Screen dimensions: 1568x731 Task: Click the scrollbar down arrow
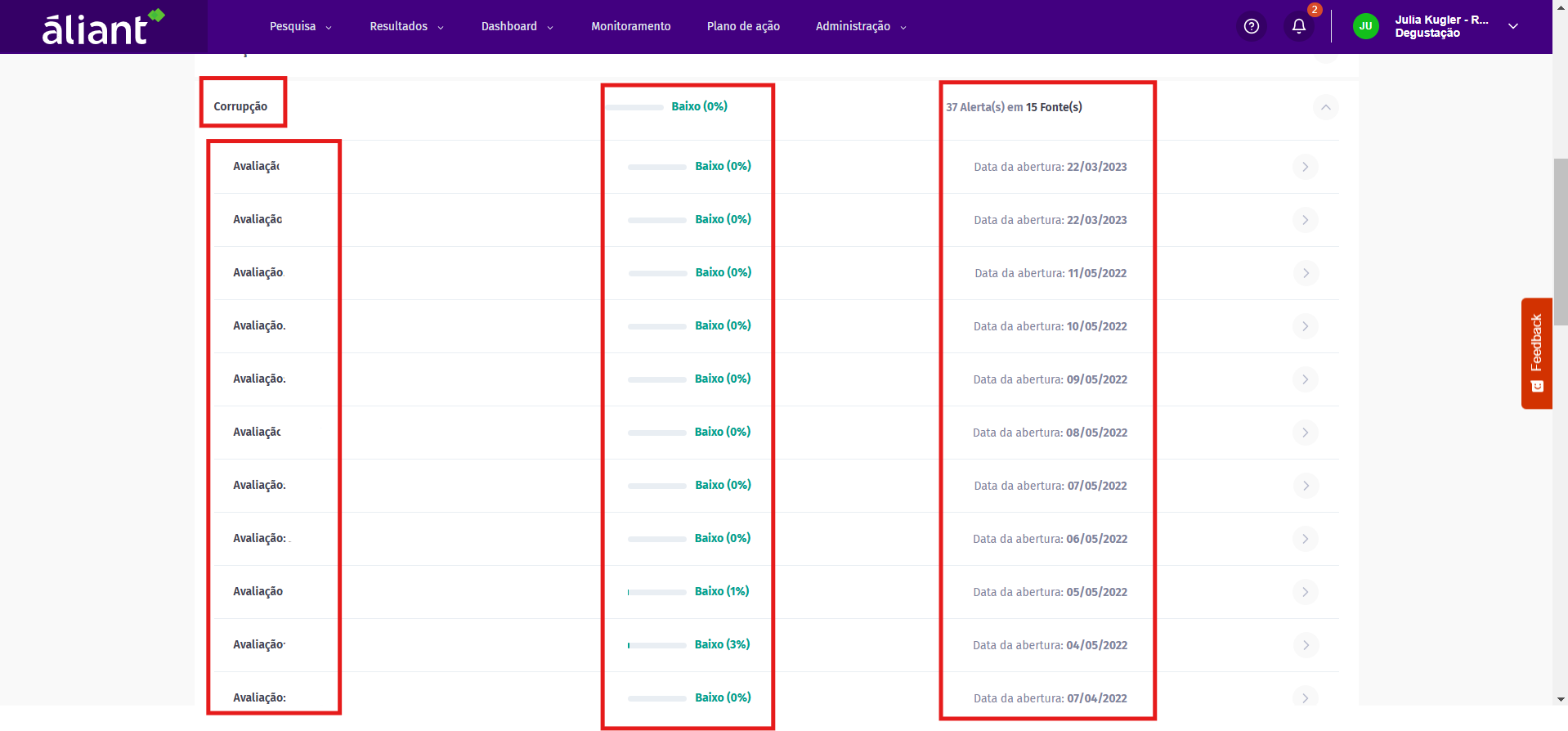pyautogui.click(x=1561, y=699)
